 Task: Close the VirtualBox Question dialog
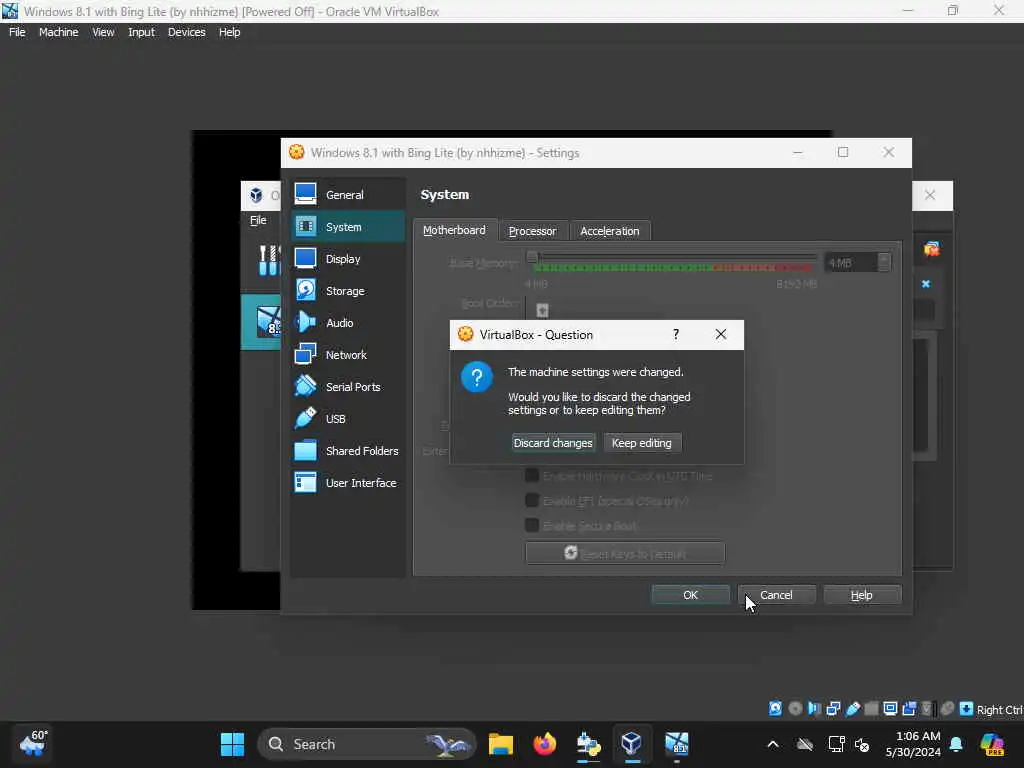pos(720,334)
